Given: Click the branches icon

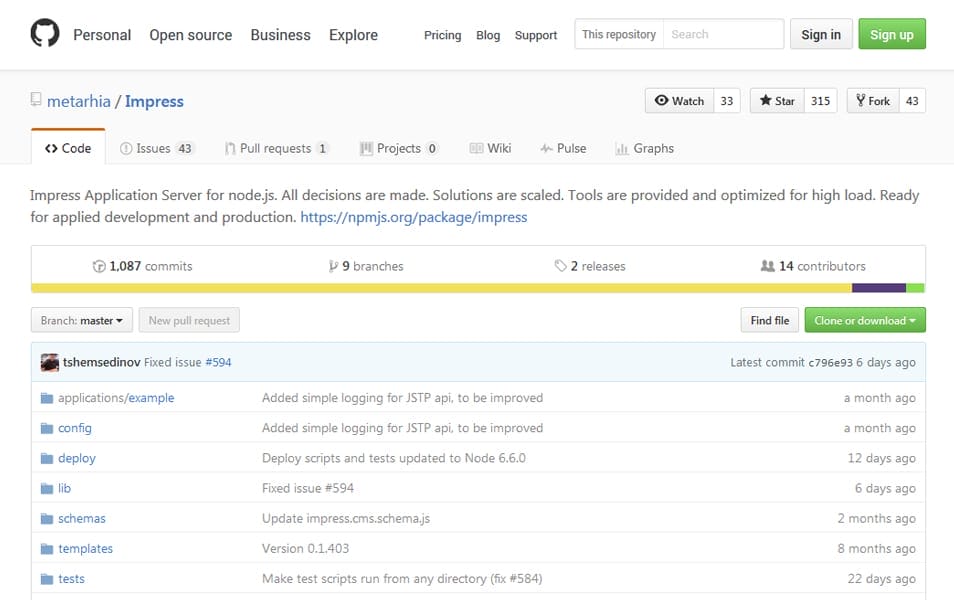Looking at the screenshot, I should (333, 266).
